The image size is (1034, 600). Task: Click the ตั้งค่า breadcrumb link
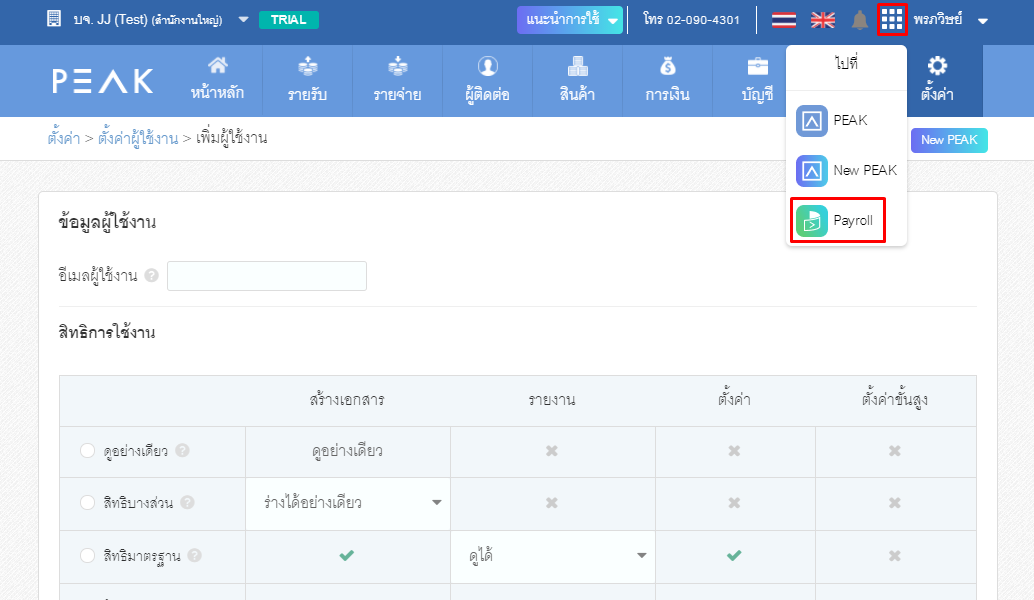point(63,138)
